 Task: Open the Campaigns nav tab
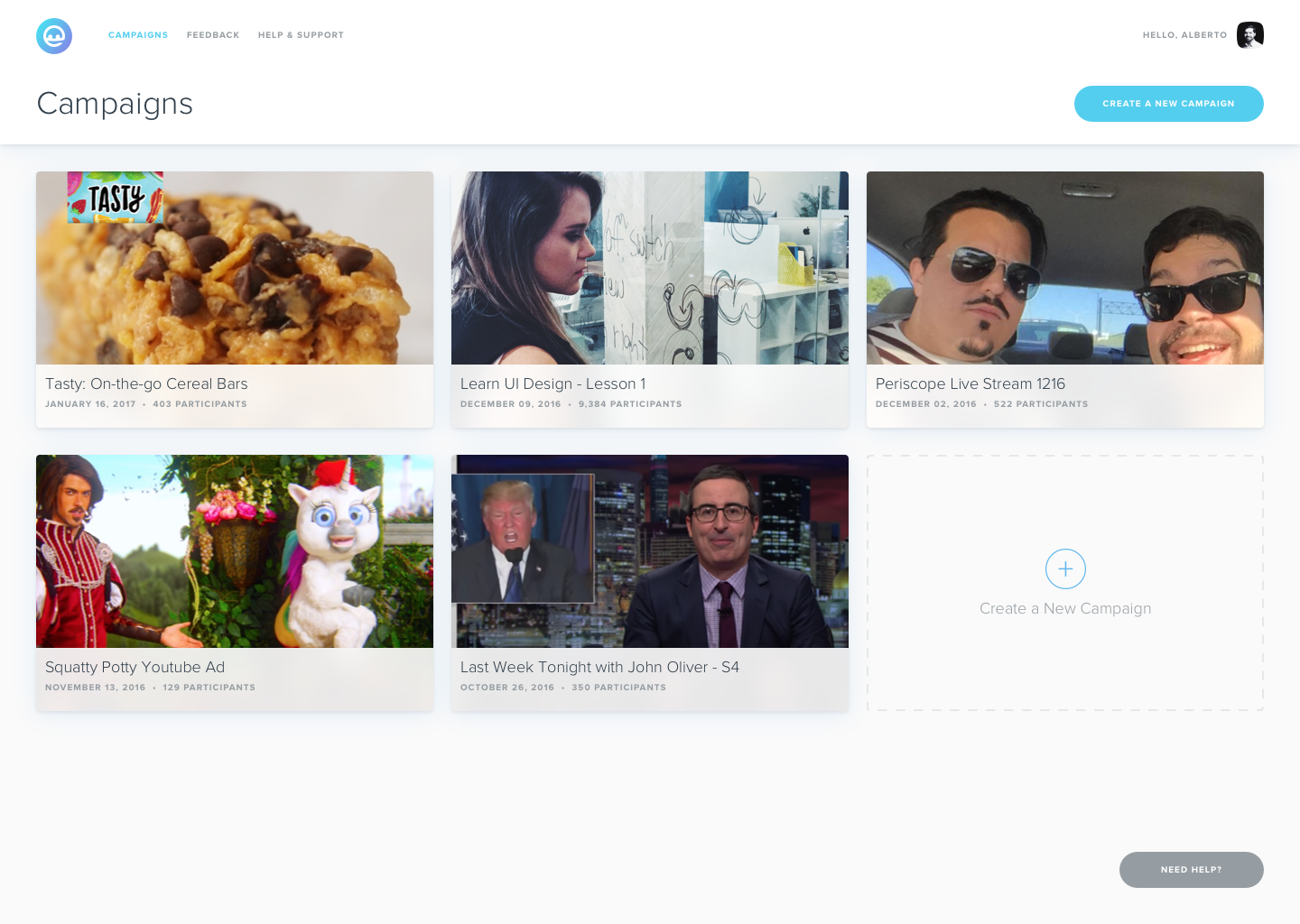point(138,35)
